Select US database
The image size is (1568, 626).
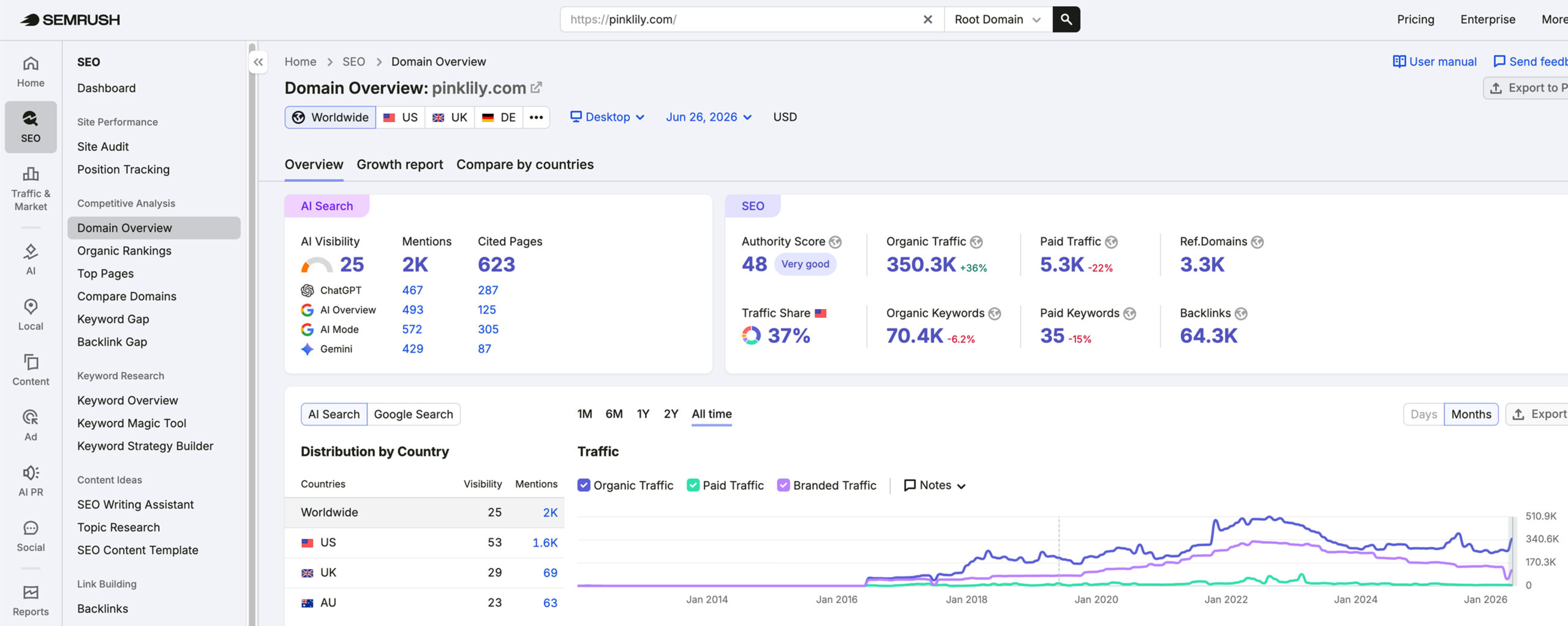pos(401,117)
